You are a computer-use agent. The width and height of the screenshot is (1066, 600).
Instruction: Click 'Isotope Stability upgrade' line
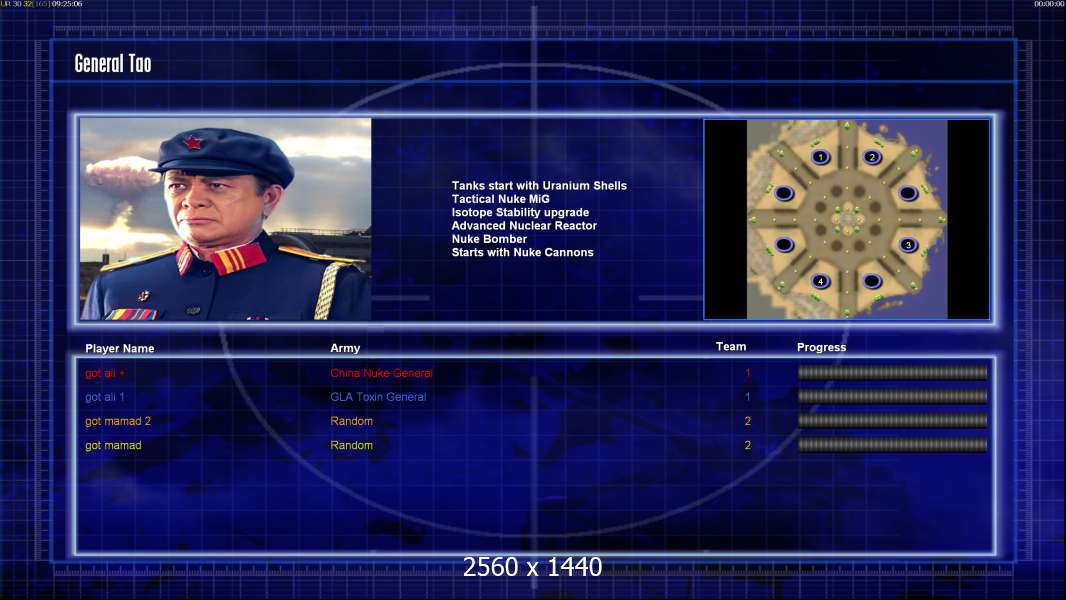coord(520,212)
